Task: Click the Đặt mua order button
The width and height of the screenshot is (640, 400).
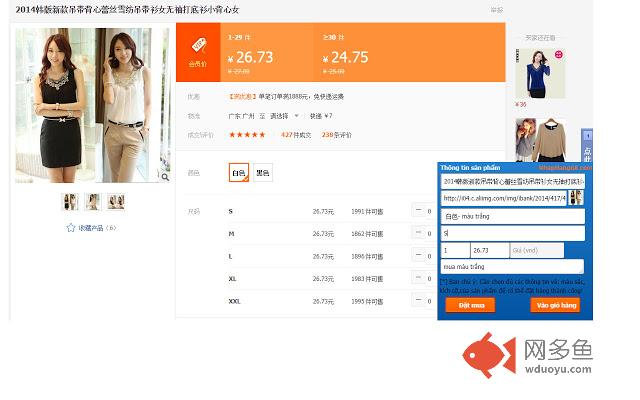Action: (x=469, y=304)
